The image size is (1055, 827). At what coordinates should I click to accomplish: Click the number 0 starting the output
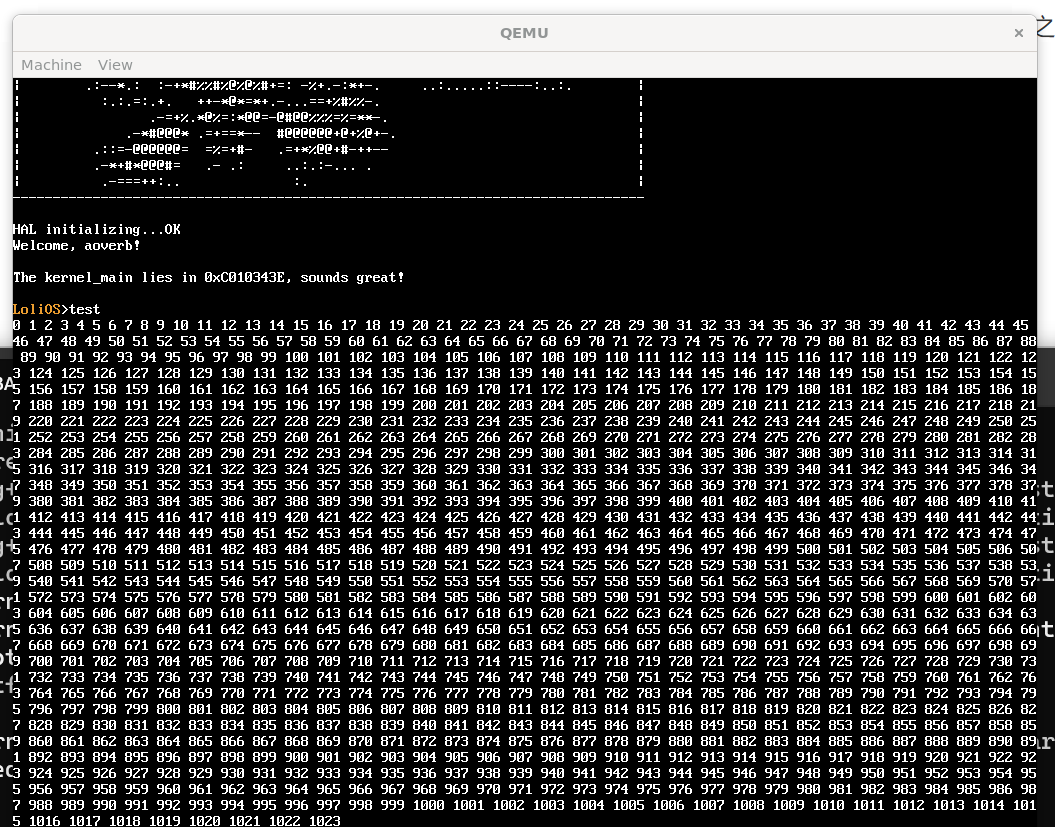pos(17,325)
